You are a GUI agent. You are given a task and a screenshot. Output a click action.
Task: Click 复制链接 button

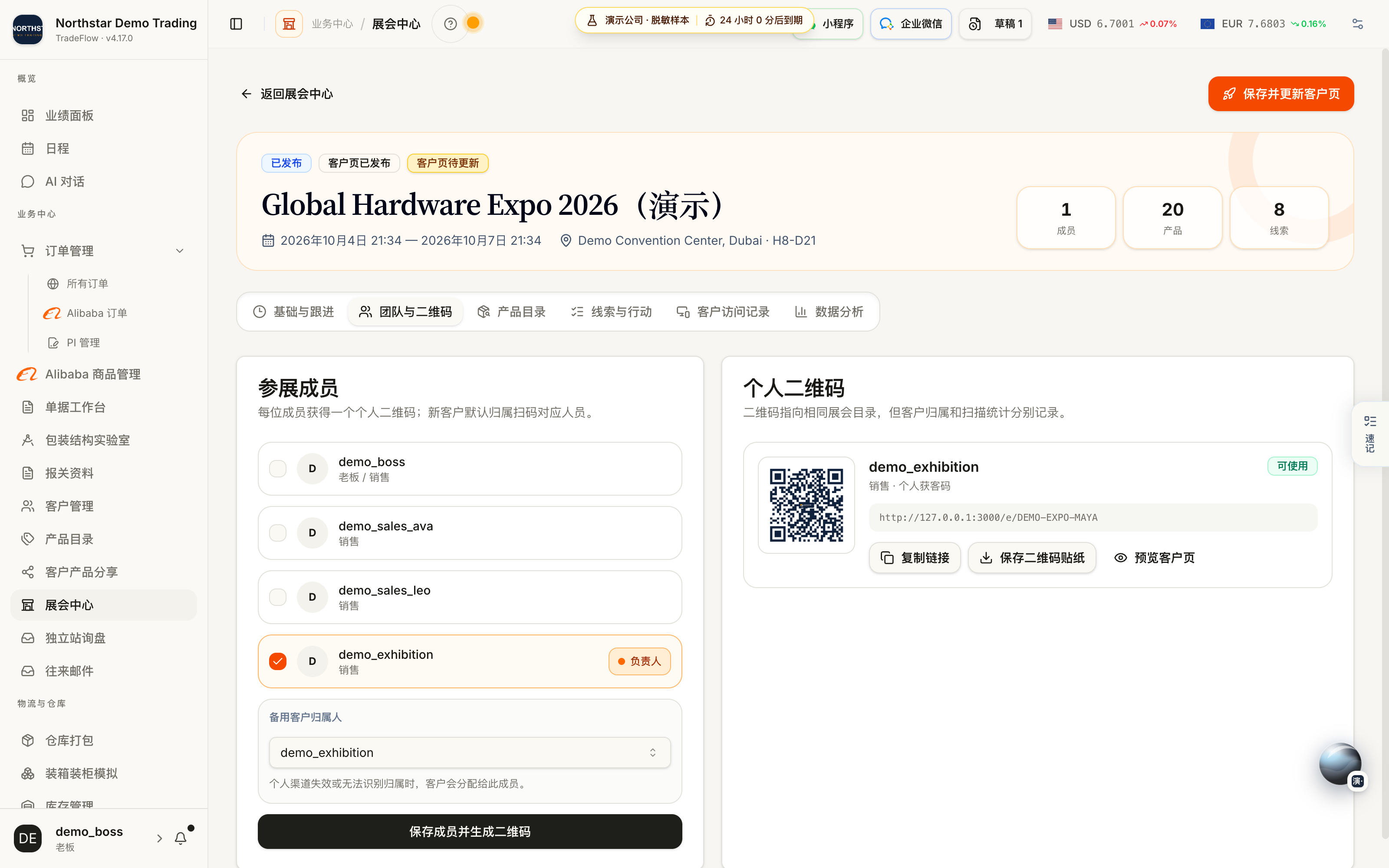coord(915,557)
